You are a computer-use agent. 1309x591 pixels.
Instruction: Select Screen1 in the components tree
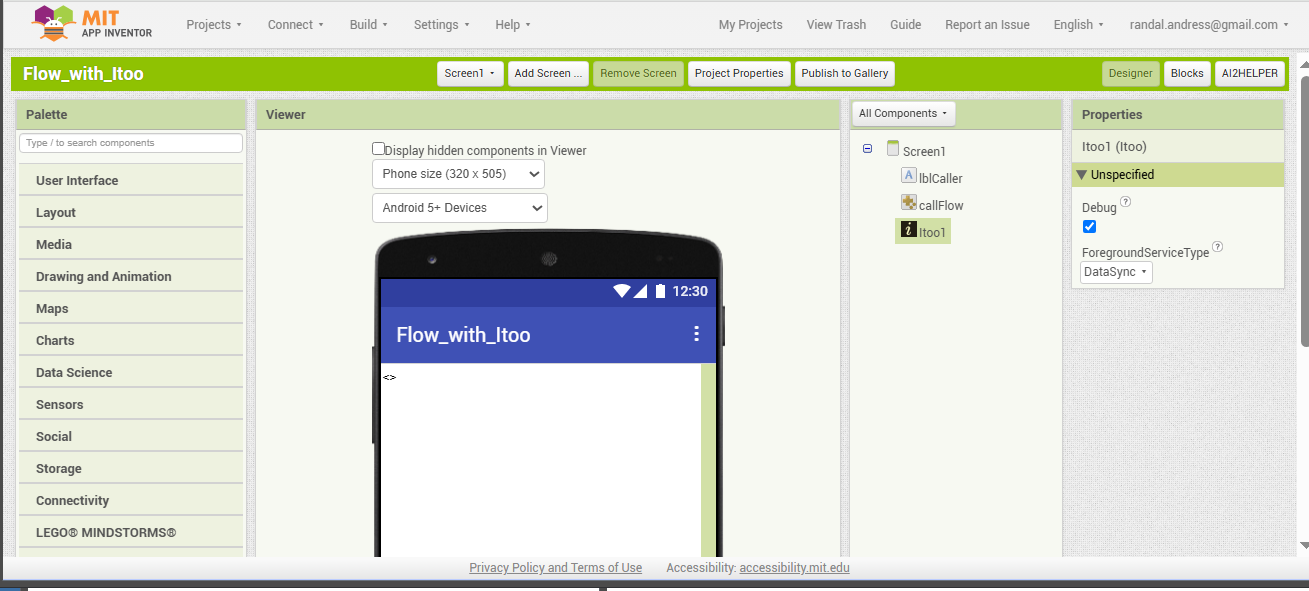[924, 152]
